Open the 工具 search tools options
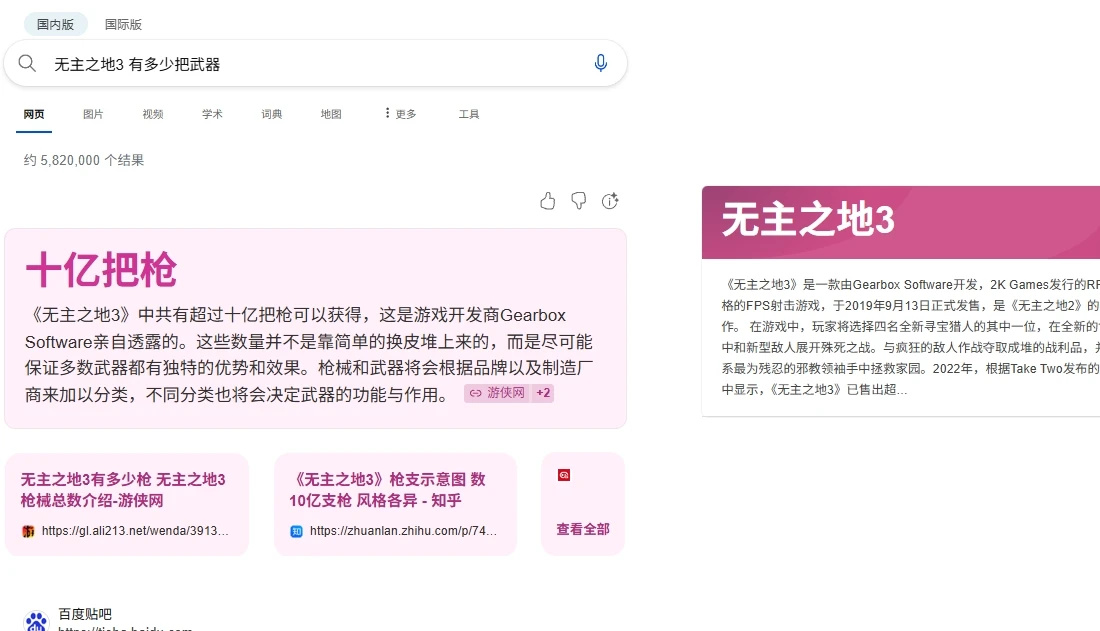This screenshot has height=631, width=1100. coord(469,114)
